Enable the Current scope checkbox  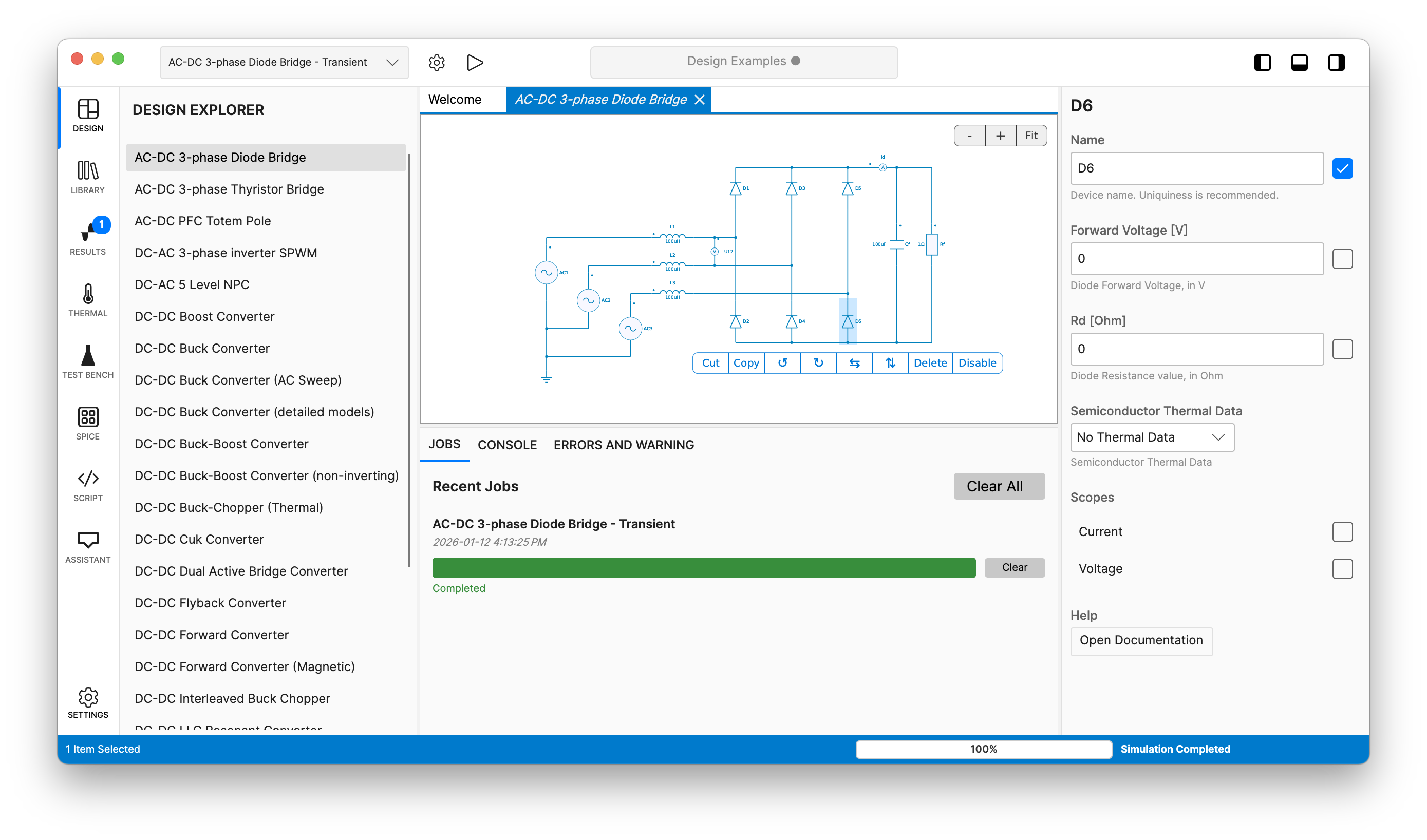(1342, 531)
